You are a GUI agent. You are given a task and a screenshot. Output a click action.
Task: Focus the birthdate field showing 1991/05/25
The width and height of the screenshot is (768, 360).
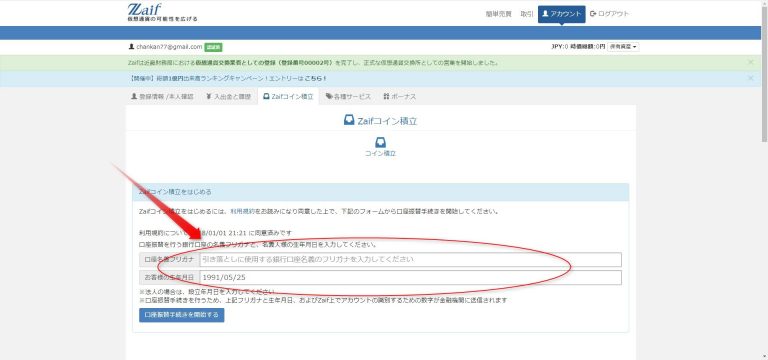pos(410,278)
